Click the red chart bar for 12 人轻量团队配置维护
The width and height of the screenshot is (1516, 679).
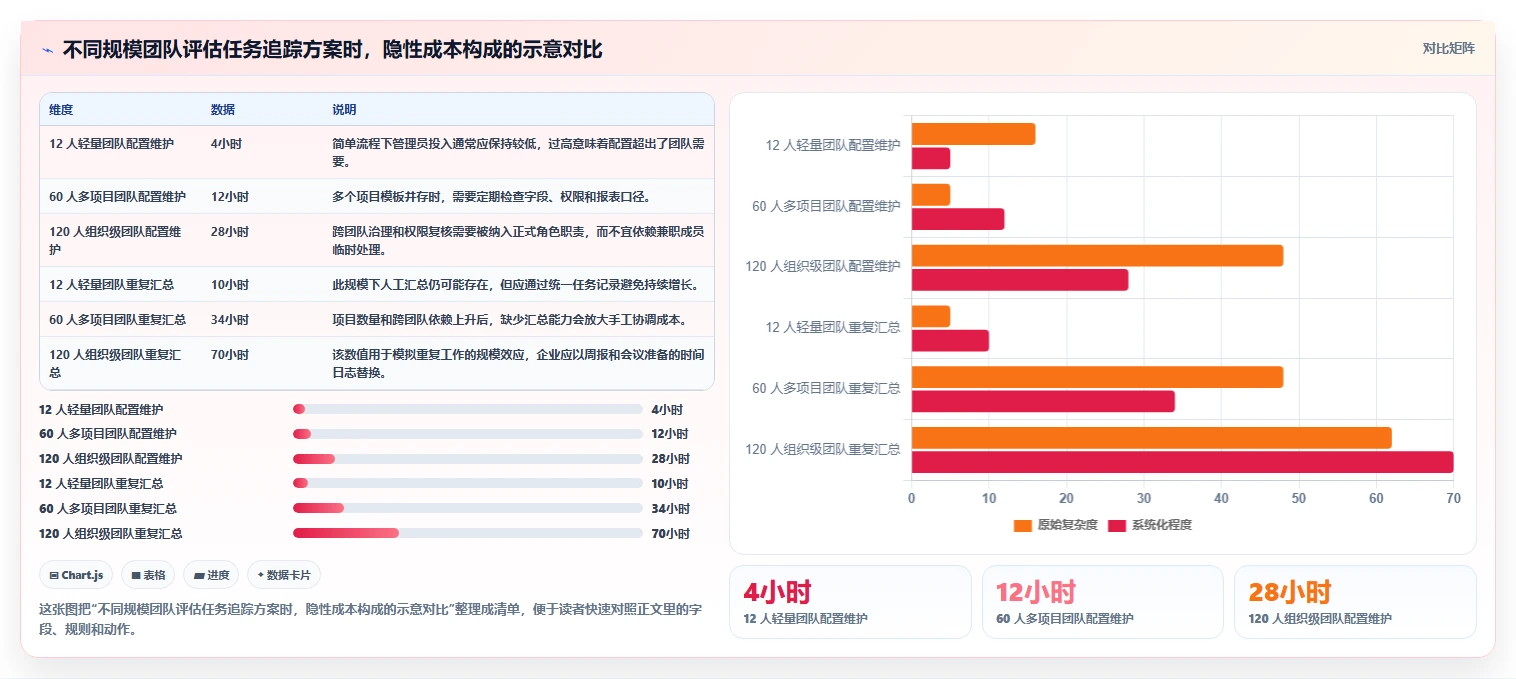tap(931, 158)
